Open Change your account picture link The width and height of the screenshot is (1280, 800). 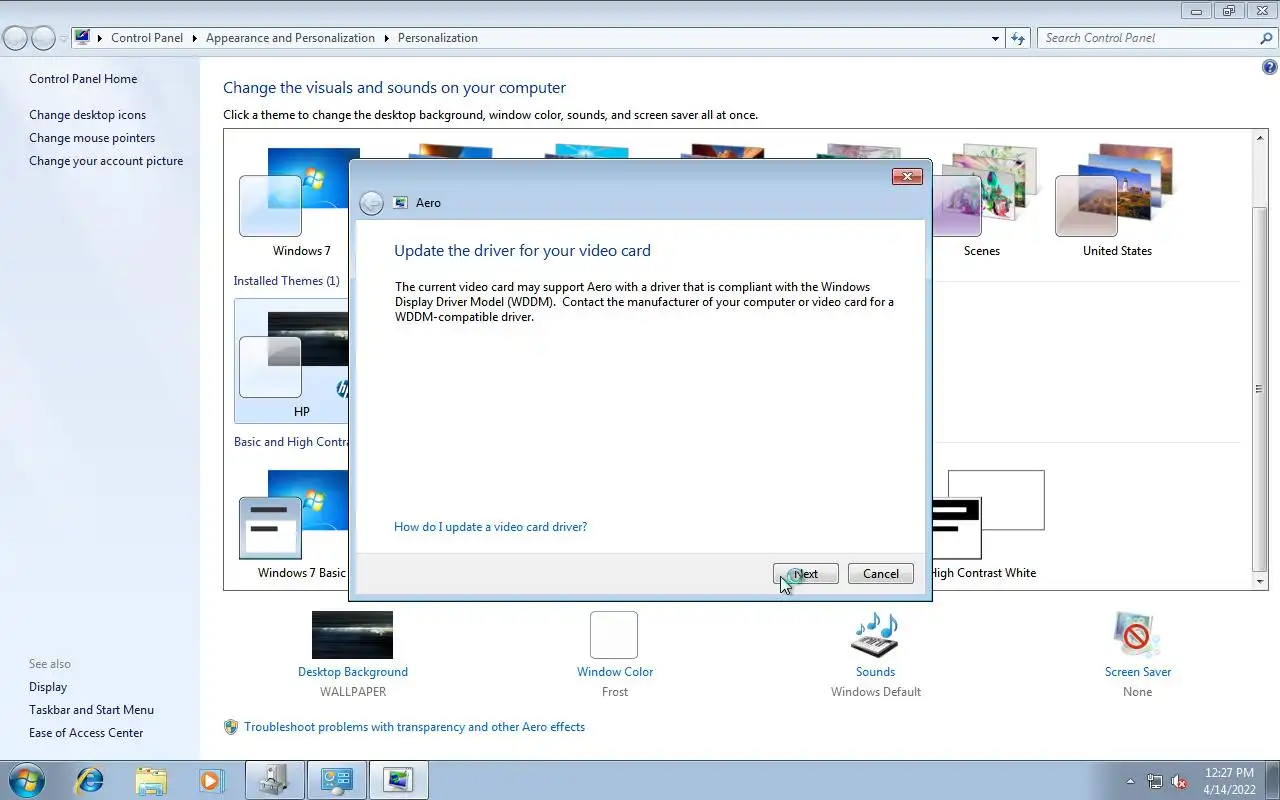106,161
